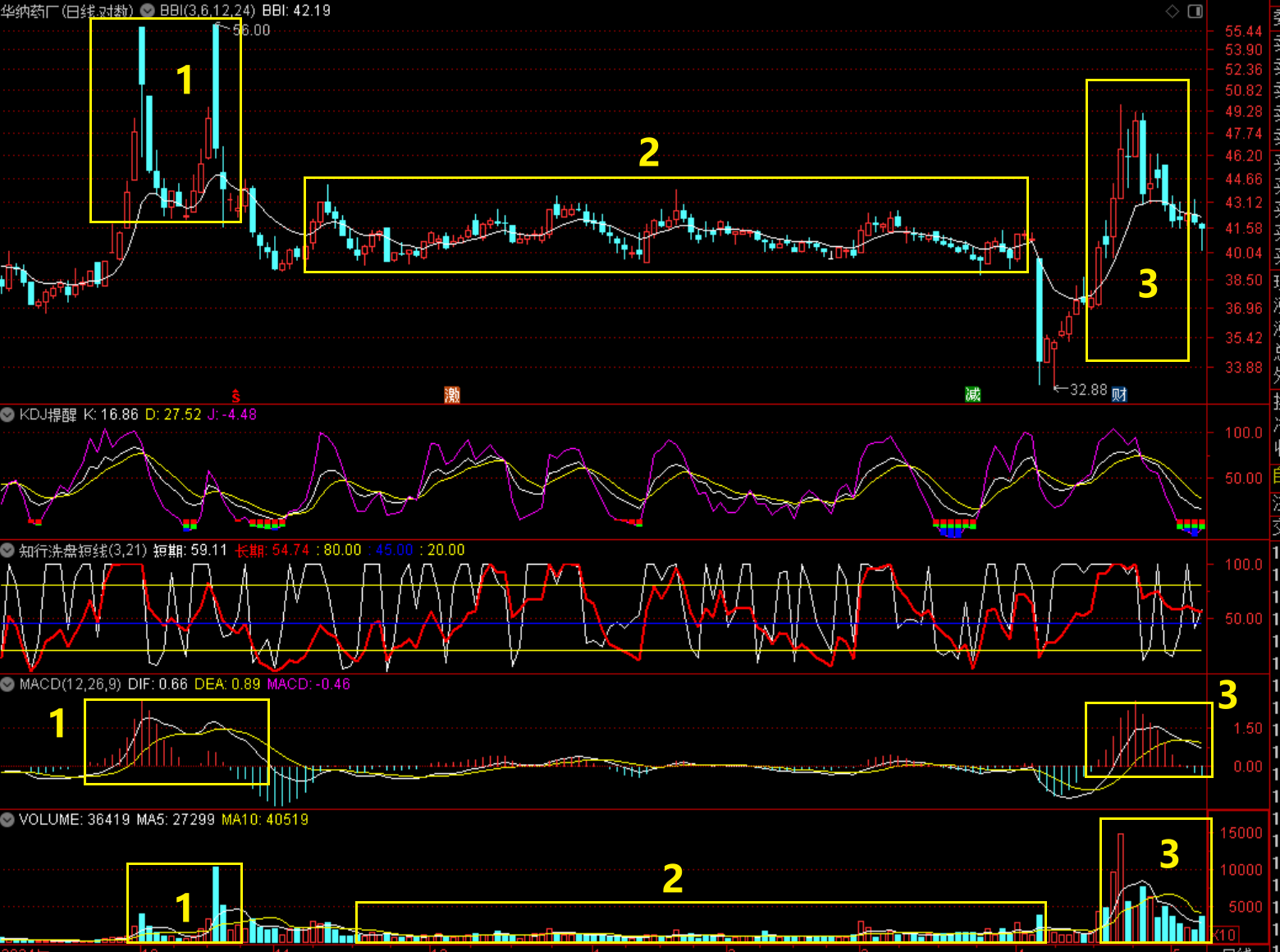Click the 华纳药厂(日线,对数) chart title
1280x952 pixels.
coord(67,11)
